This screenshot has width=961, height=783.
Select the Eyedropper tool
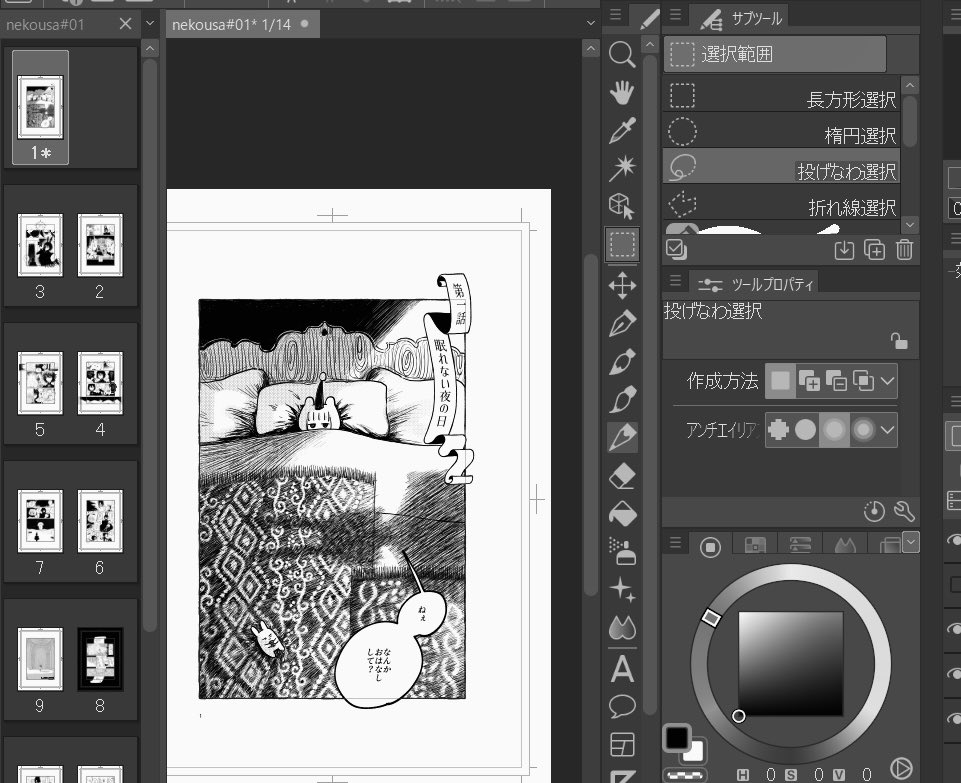tap(622, 130)
